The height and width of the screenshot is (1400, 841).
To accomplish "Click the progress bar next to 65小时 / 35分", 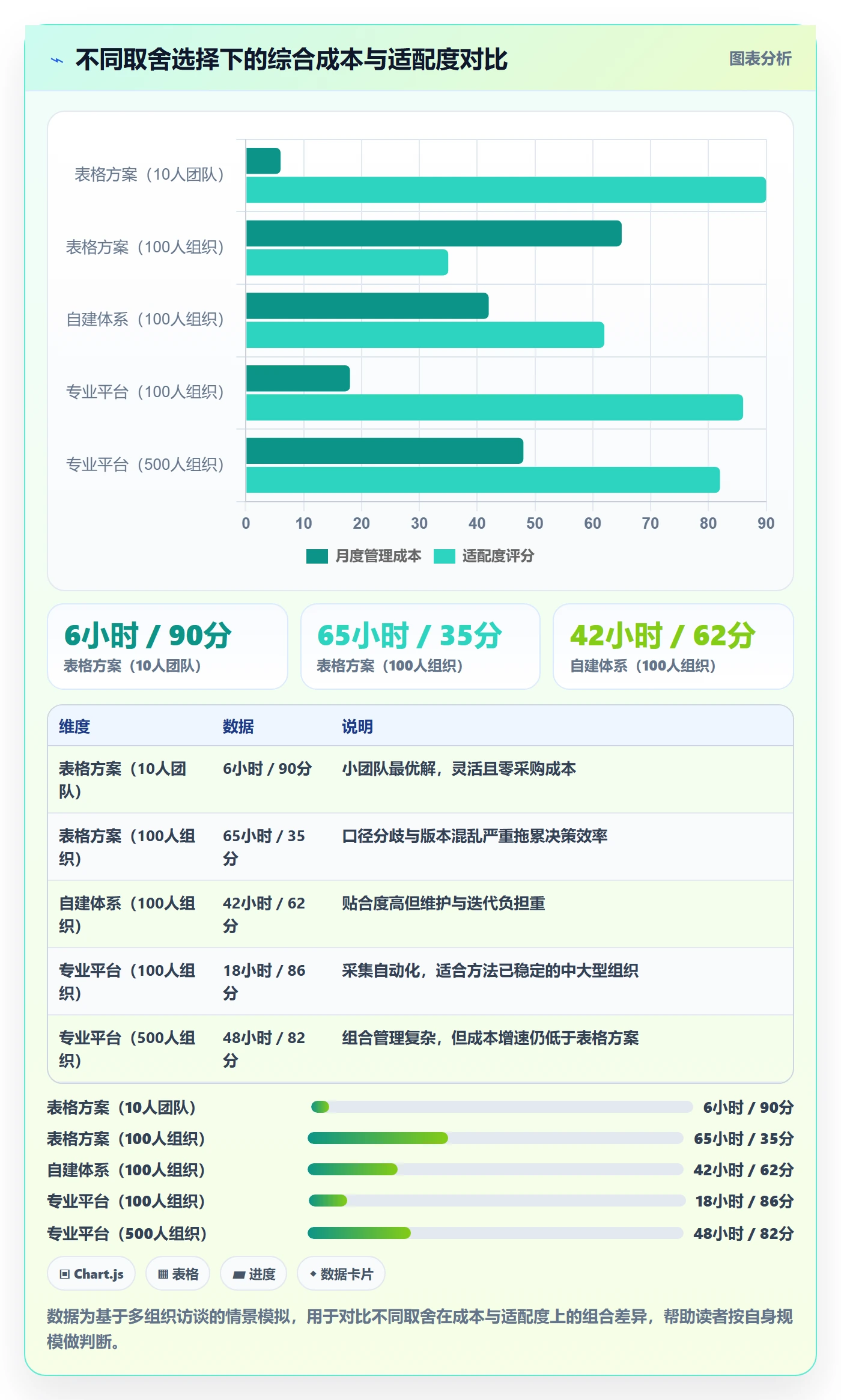I will click(x=496, y=1138).
